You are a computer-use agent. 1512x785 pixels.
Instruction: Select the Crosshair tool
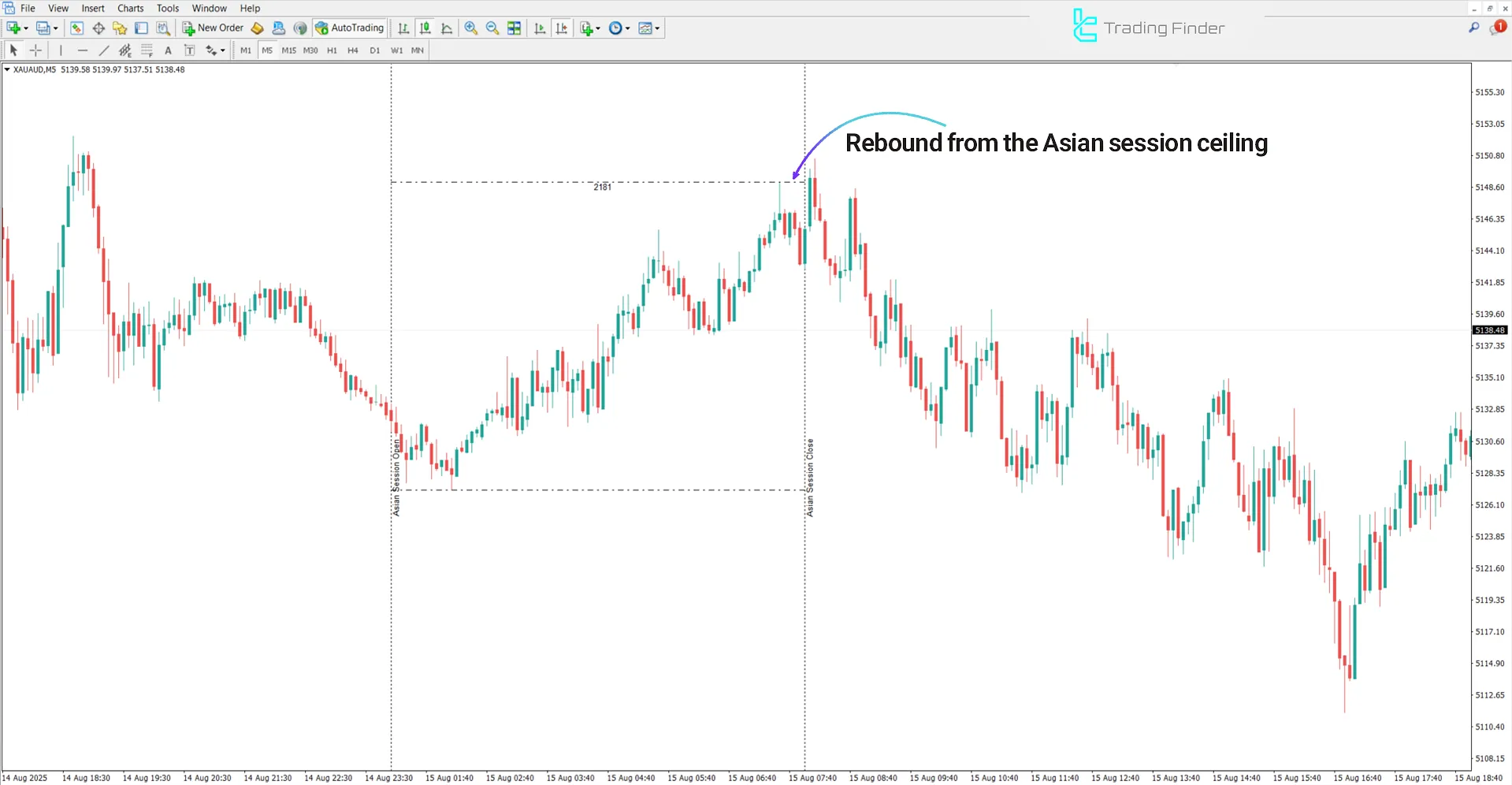(35, 50)
